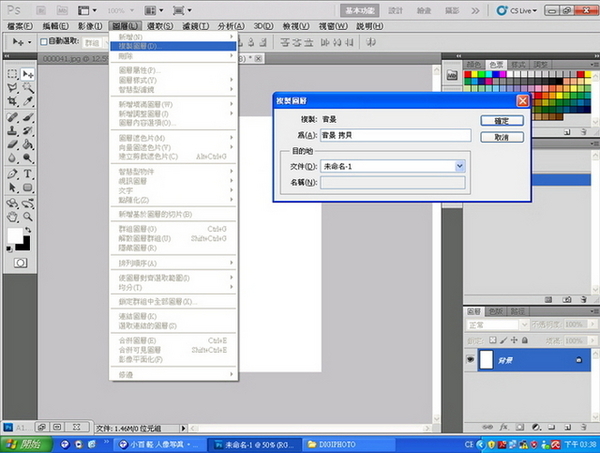Launch Mini Bridge from the application bar
Viewport: 600px width, 453px height.
pos(62,10)
